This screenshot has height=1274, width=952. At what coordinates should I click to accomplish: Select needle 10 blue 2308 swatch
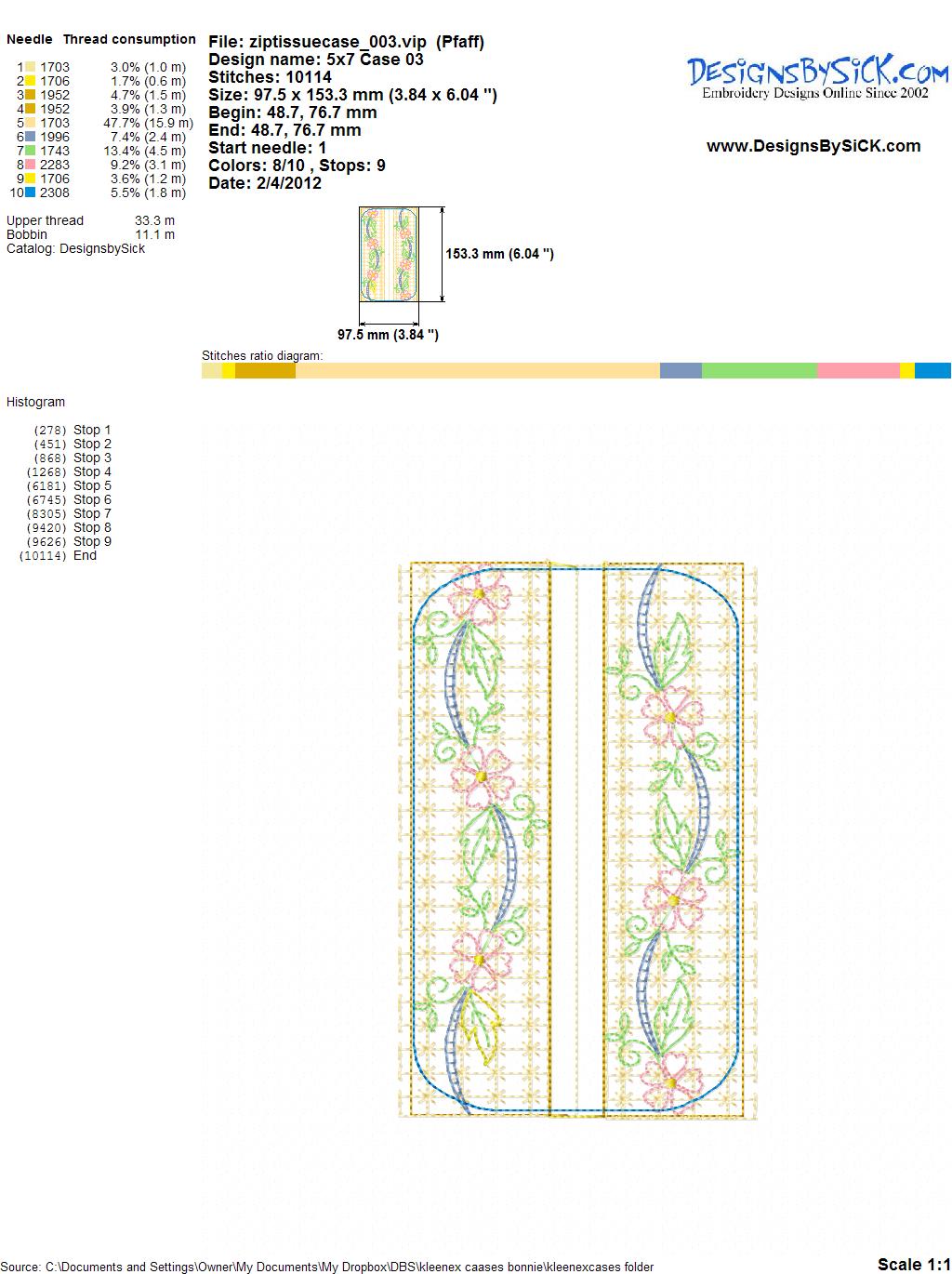click(31, 192)
